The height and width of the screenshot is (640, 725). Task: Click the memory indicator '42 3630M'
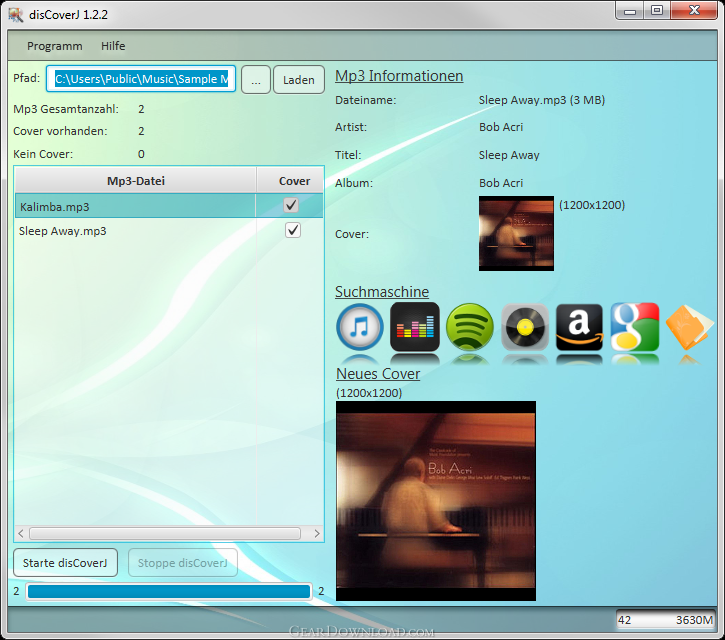click(665, 620)
